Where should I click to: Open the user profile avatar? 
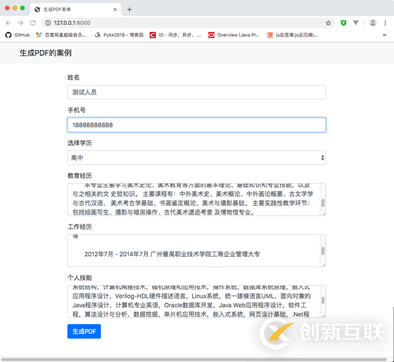[x=373, y=23]
